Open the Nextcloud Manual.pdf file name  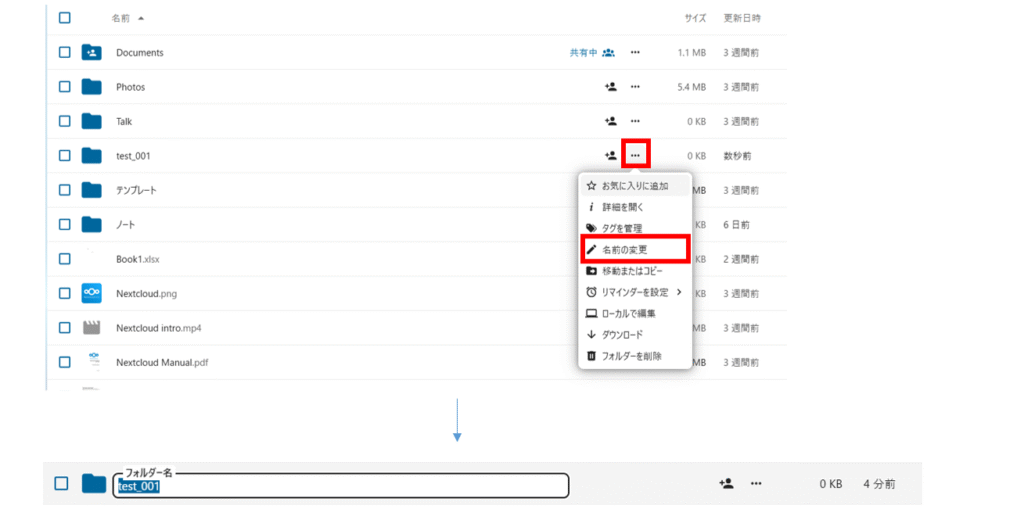click(x=161, y=362)
